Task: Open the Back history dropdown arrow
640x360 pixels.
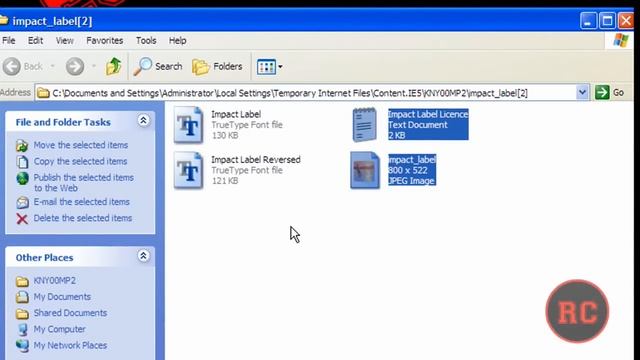Action: 52,66
